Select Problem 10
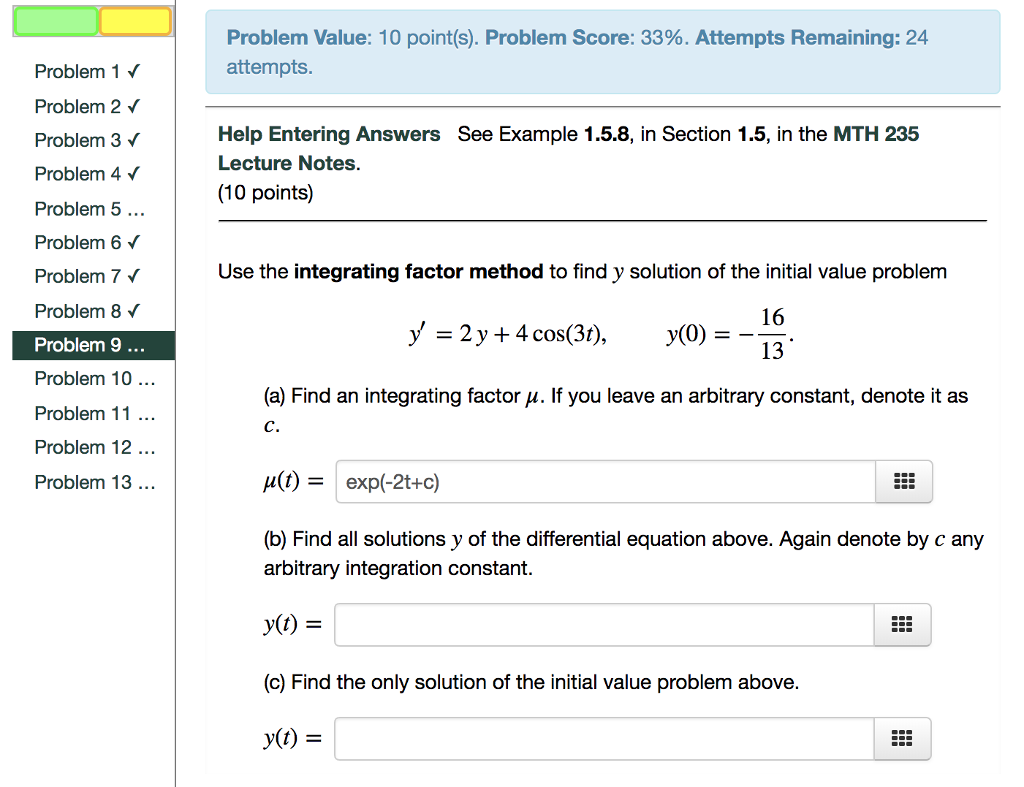 86,379
